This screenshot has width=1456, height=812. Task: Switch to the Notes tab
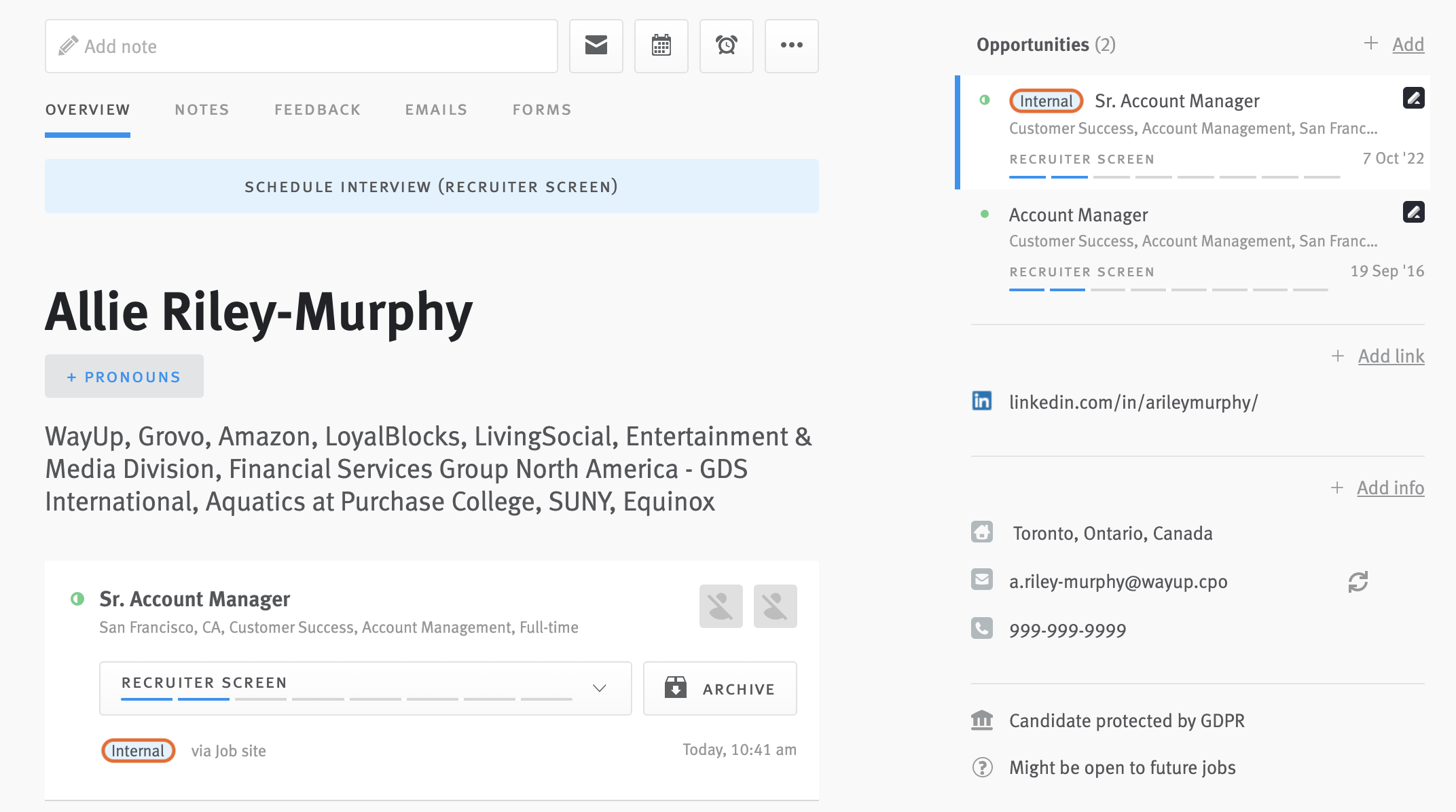(x=202, y=110)
